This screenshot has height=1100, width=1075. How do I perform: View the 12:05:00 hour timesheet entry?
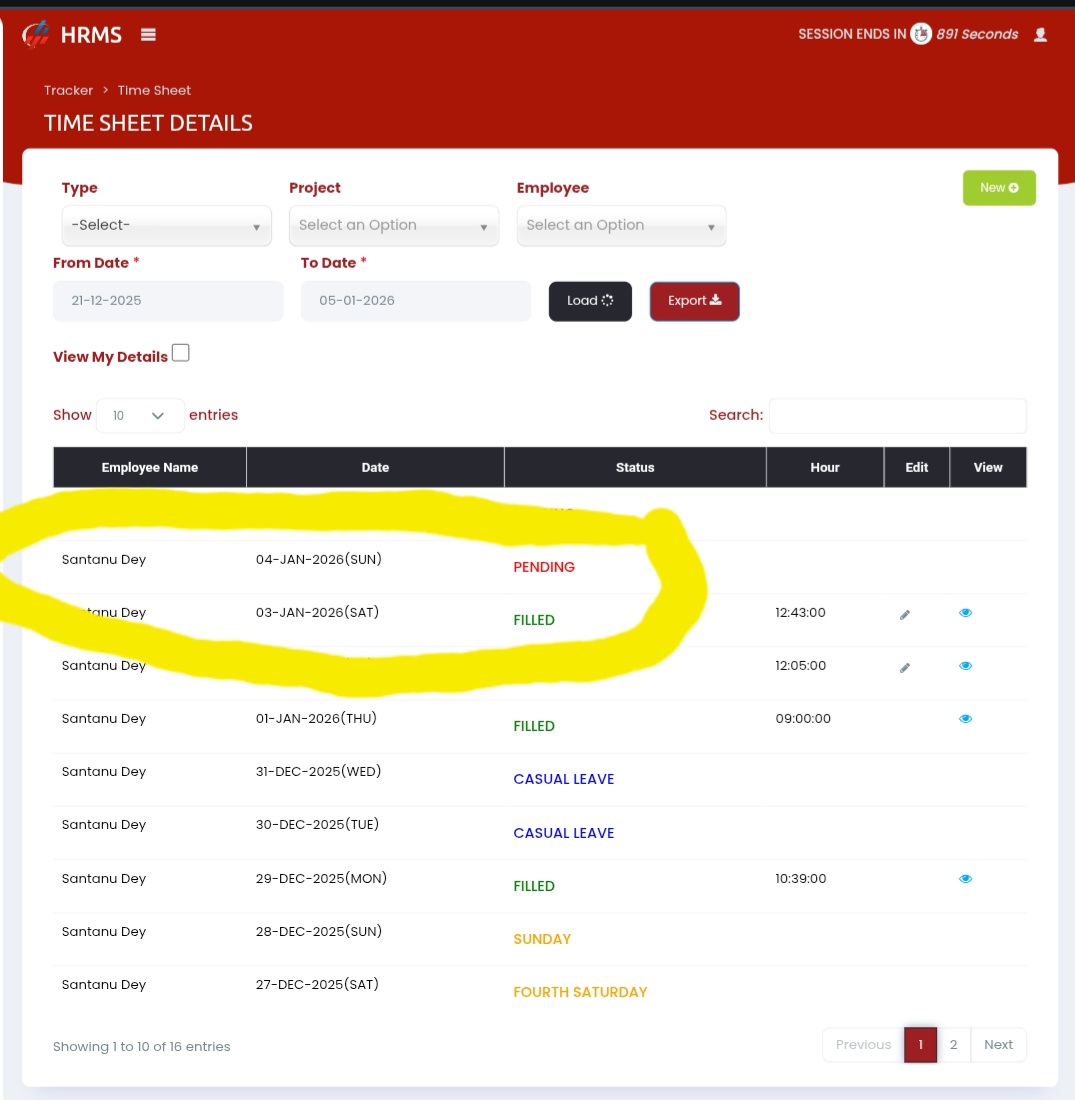(x=966, y=666)
